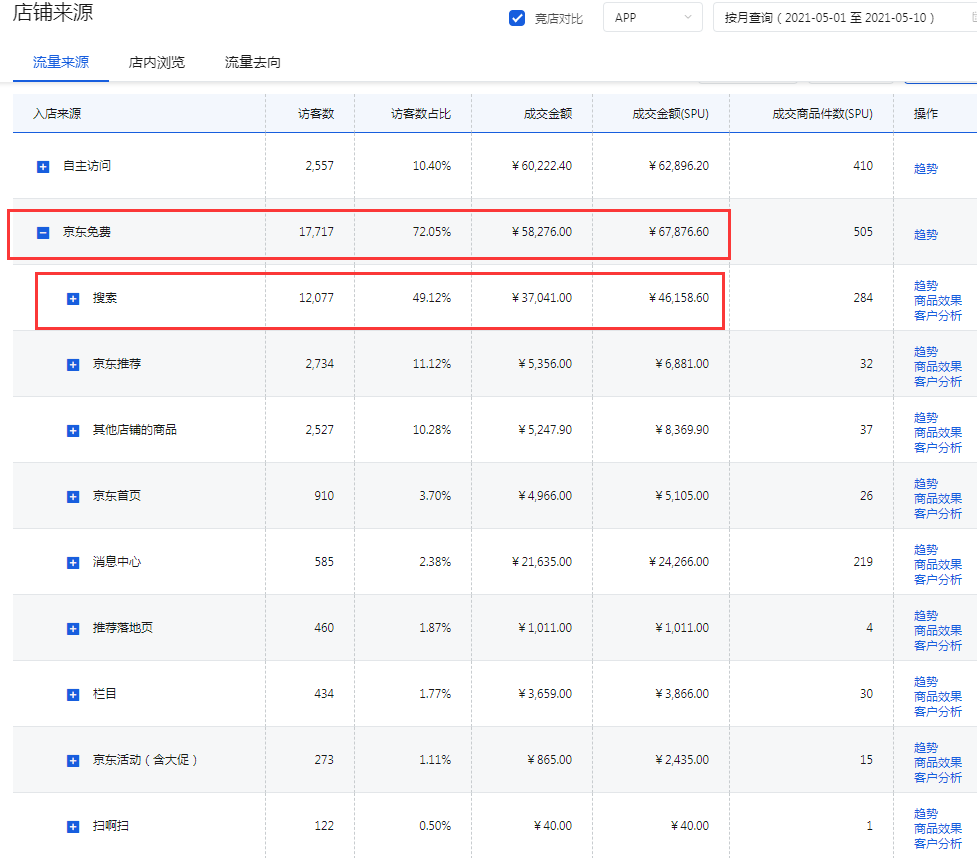Screen dimensions: 977x858
Task: Click the 成交金额(SPU) column header
Action: pyautogui.click(x=670, y=114)
